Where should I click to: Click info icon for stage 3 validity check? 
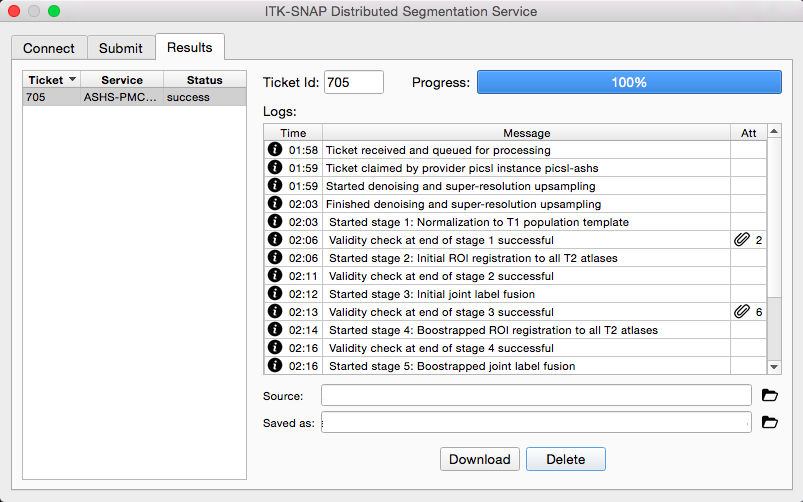pyautogui.click(x=275, y=311)
